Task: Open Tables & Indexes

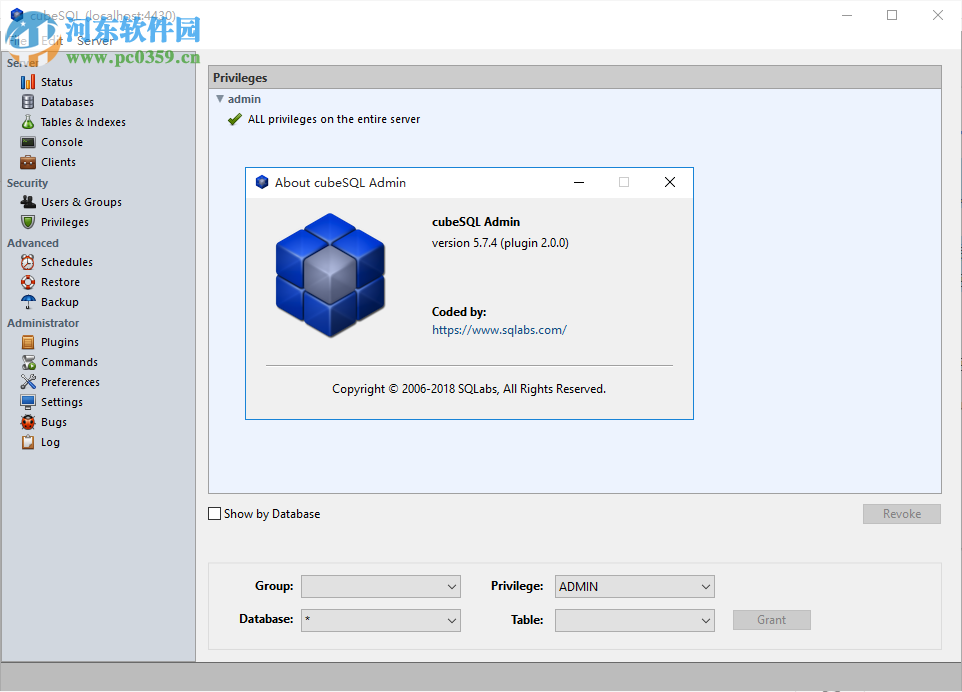Action: (x=85, y=121)
